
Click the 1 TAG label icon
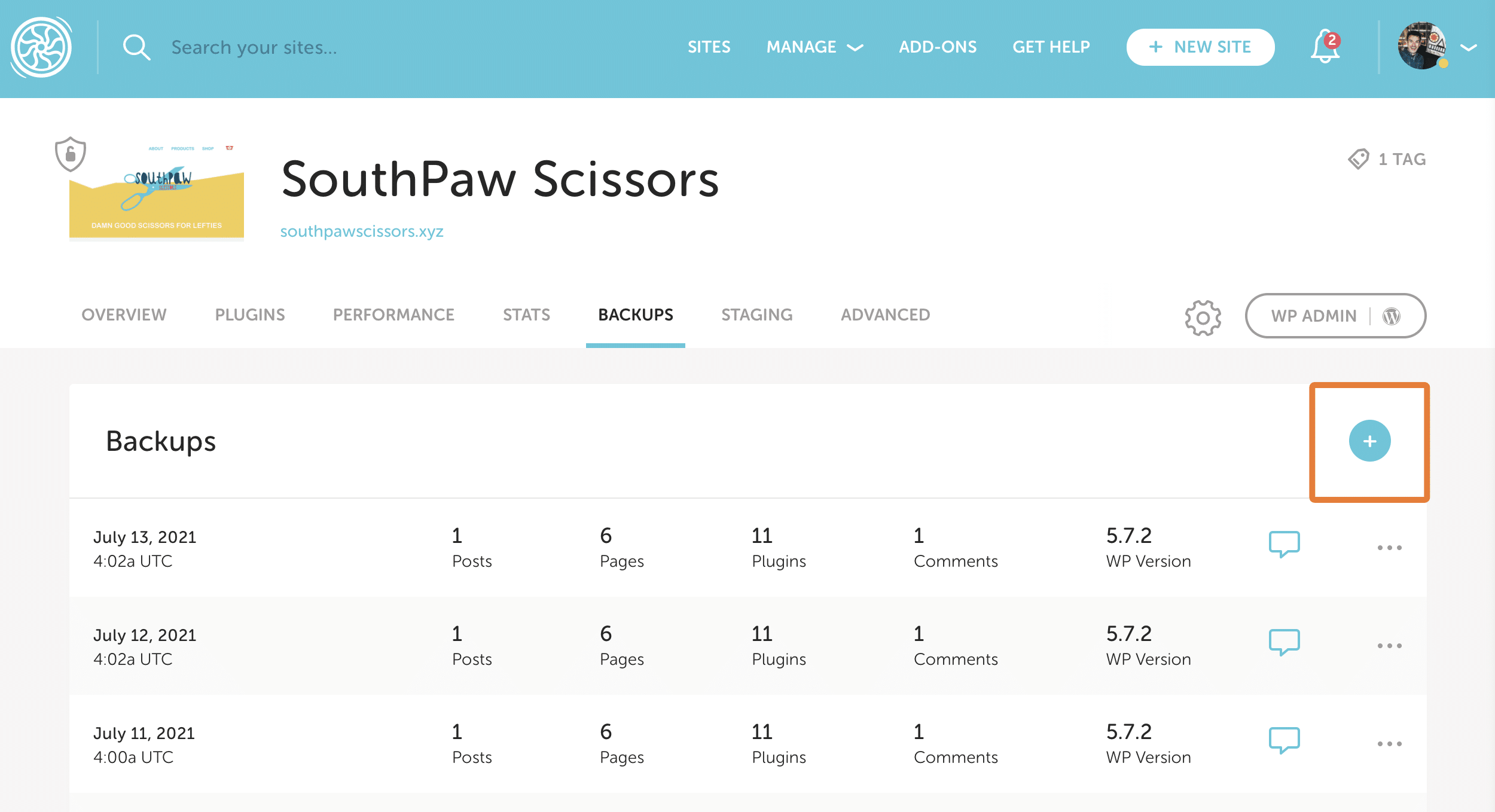[x=1359, y=159]
